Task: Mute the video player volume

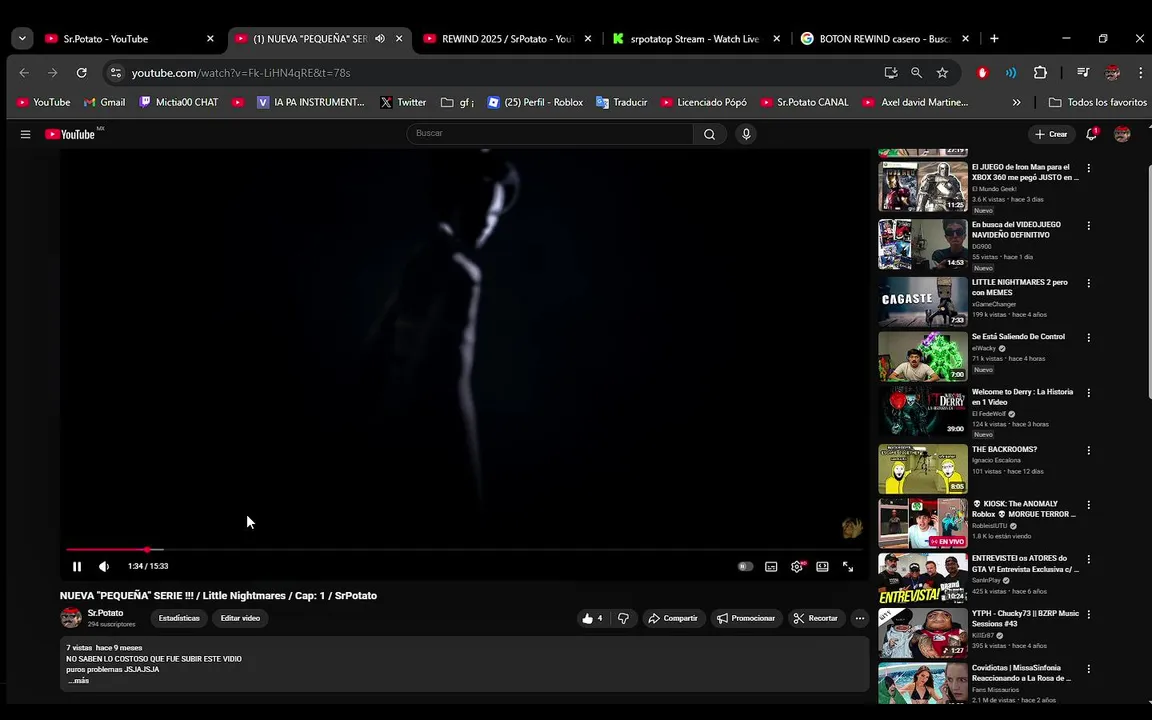Action: coord(104,566)
